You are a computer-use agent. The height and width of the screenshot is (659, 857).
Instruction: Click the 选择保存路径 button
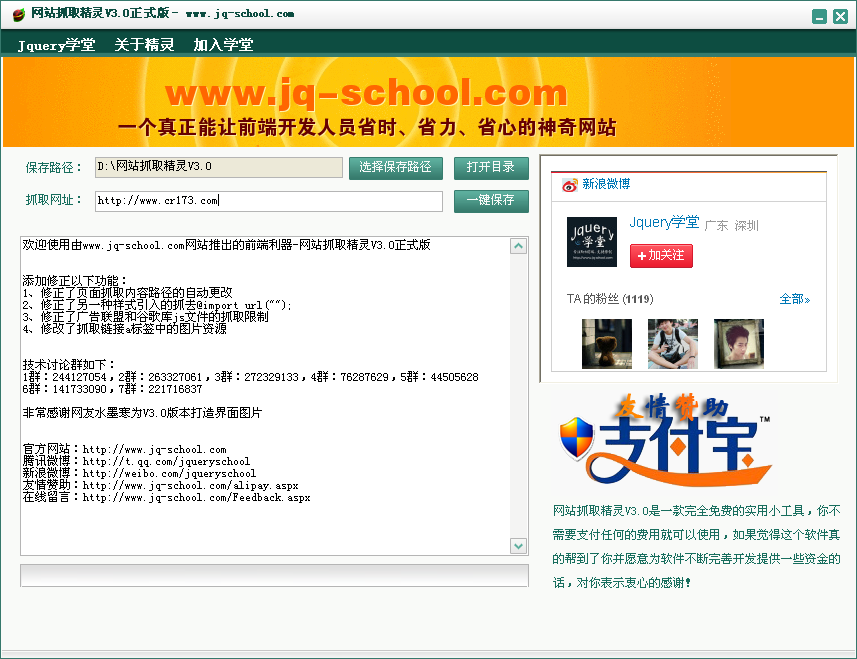point(396,168)
